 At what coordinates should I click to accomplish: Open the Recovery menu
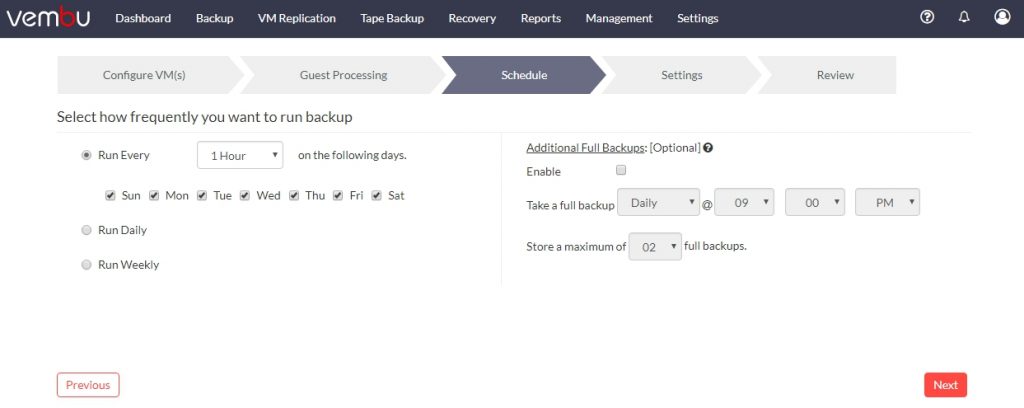472,18
